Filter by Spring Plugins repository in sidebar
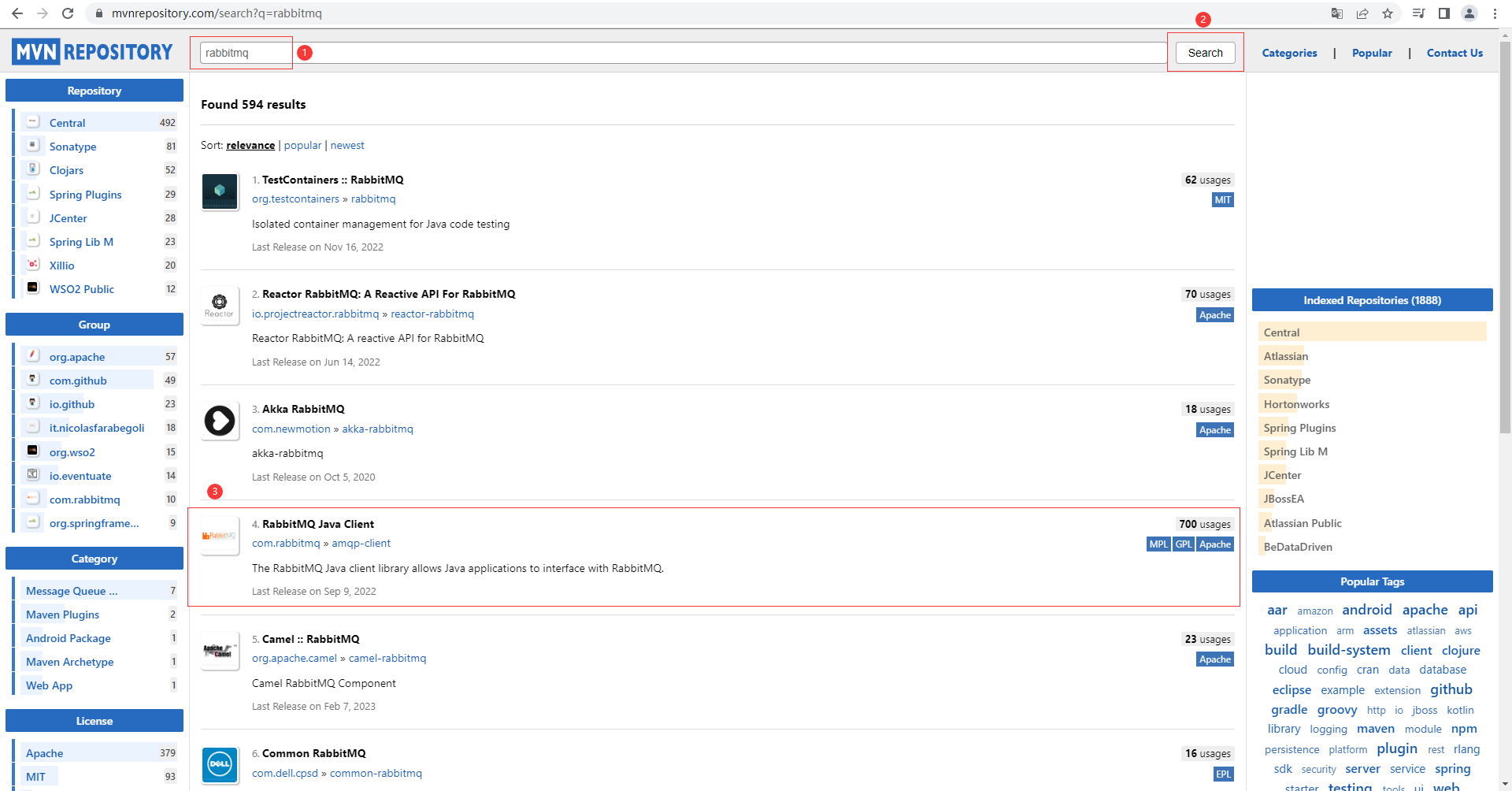1512x791 pixels. (x=86, y=195)
